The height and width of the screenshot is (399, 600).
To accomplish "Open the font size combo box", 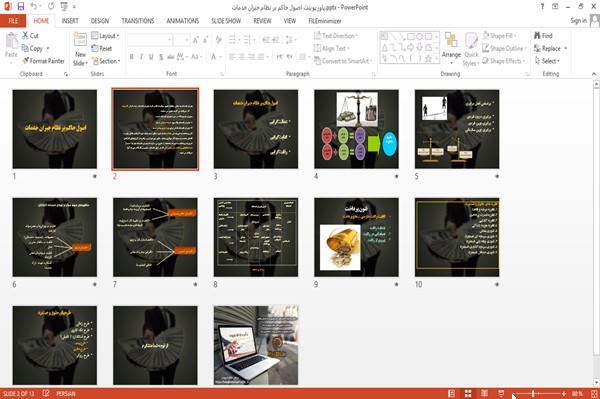I will (181, 40).
